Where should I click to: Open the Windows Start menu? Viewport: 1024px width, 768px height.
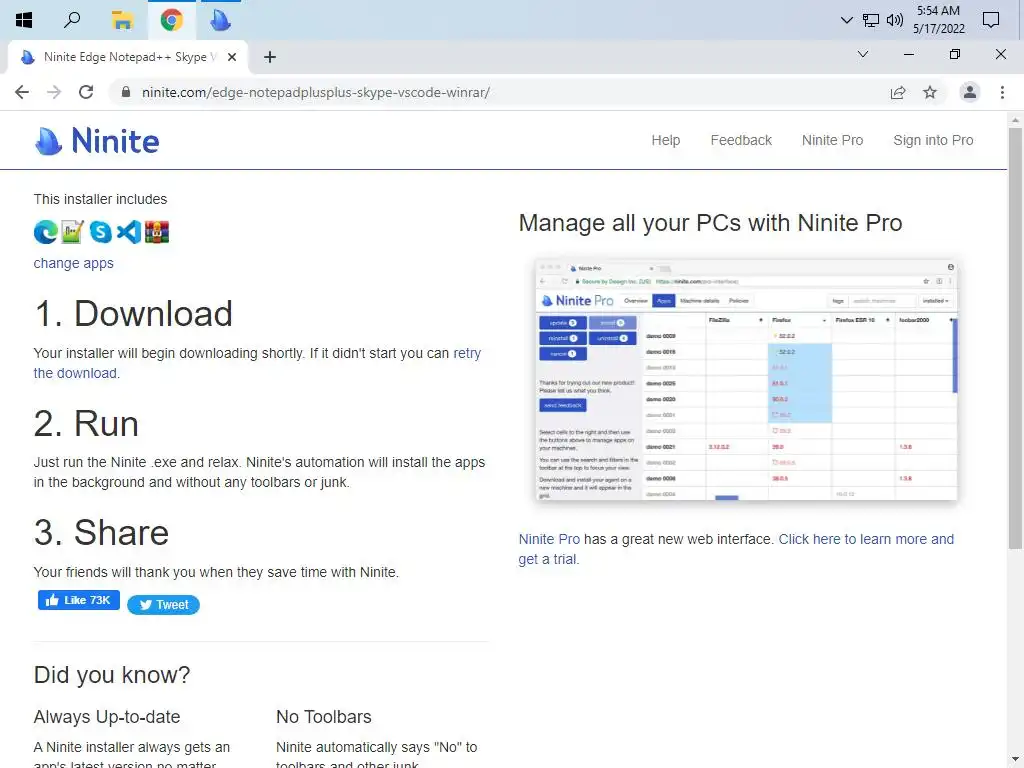point(24,20)
